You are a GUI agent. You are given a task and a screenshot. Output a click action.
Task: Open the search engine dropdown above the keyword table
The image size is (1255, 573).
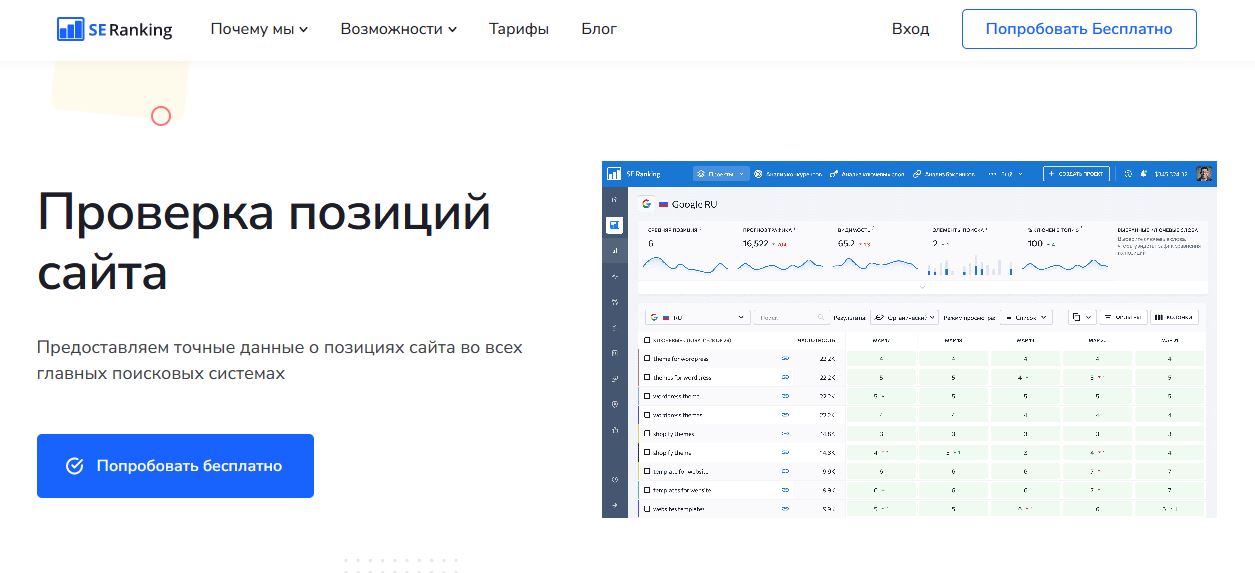pos(696,317)
